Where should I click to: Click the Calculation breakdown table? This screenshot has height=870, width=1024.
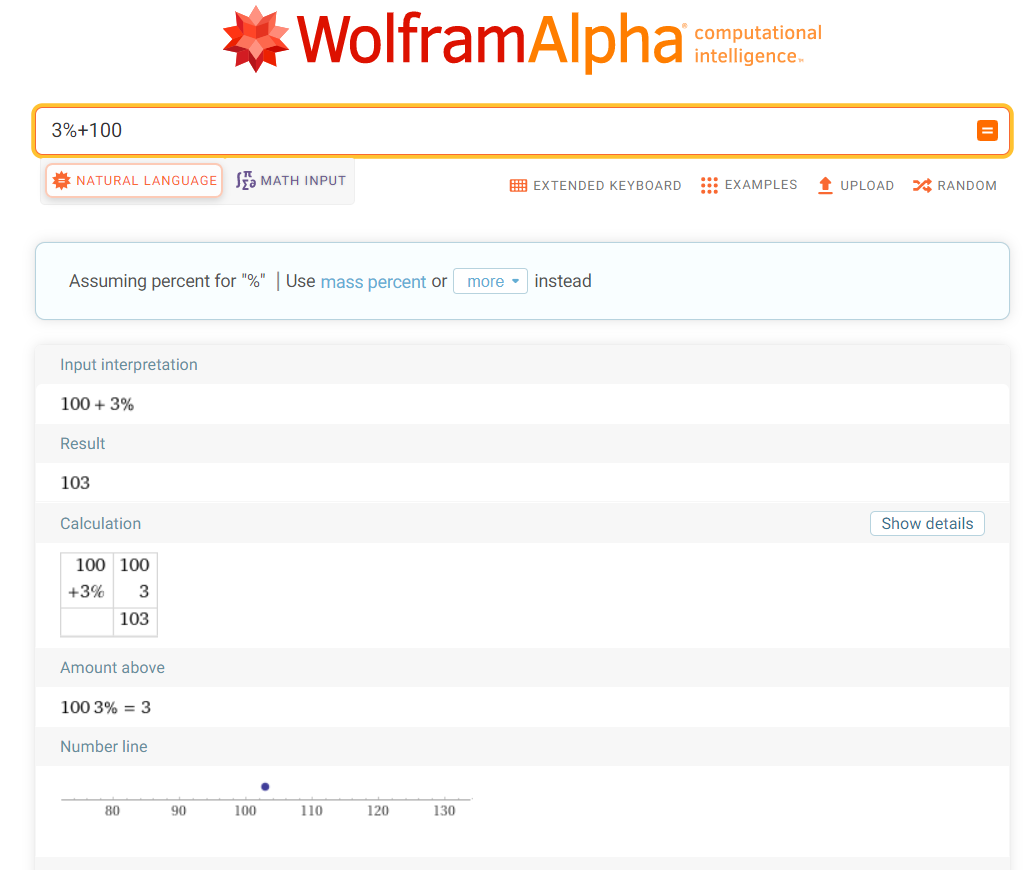point(108,593)
